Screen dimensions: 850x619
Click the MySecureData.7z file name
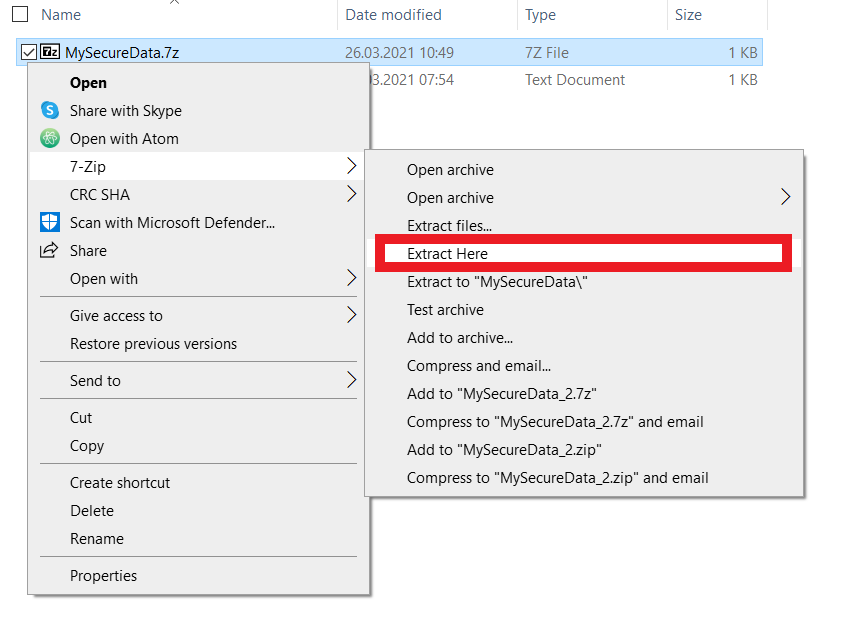pos(122,53)
